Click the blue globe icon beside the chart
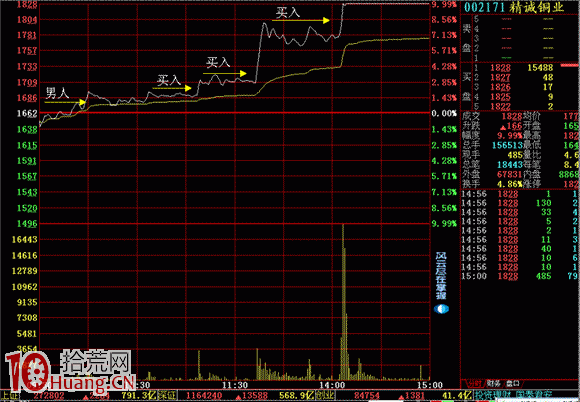The image size is (580, 402). (441, 309)
